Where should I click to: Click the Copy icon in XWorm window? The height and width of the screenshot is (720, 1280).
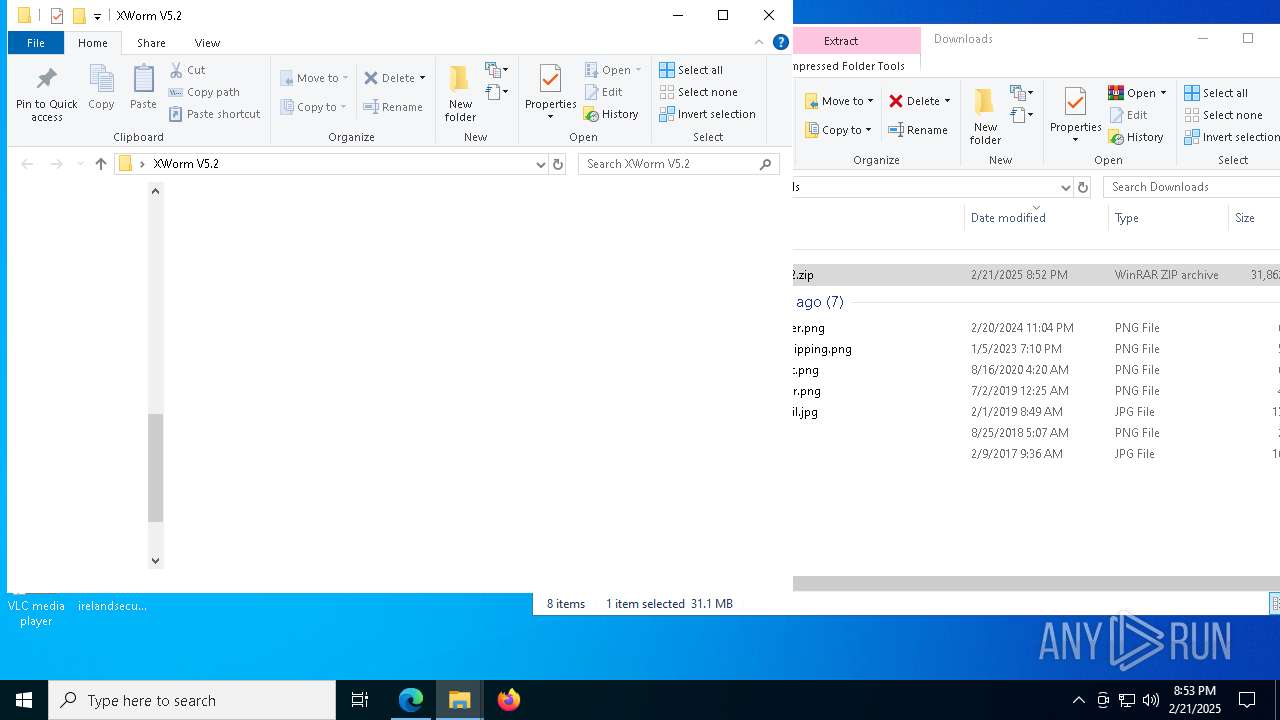tap(101, 87)
